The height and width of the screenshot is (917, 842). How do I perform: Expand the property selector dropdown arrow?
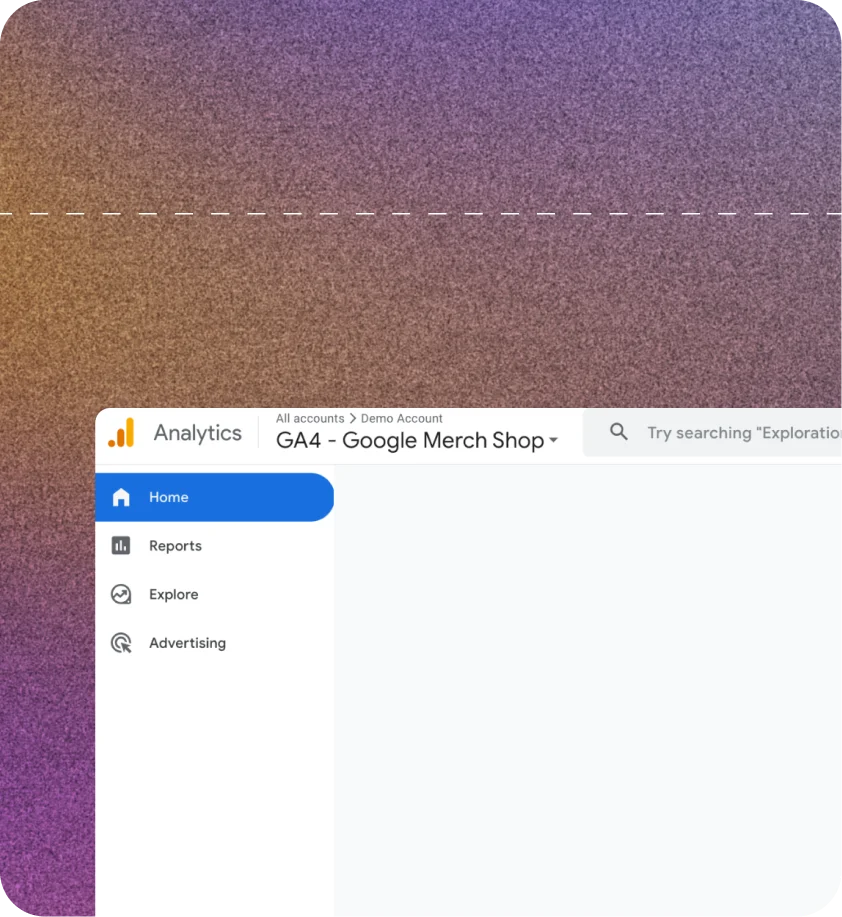(x=554, y=441)
